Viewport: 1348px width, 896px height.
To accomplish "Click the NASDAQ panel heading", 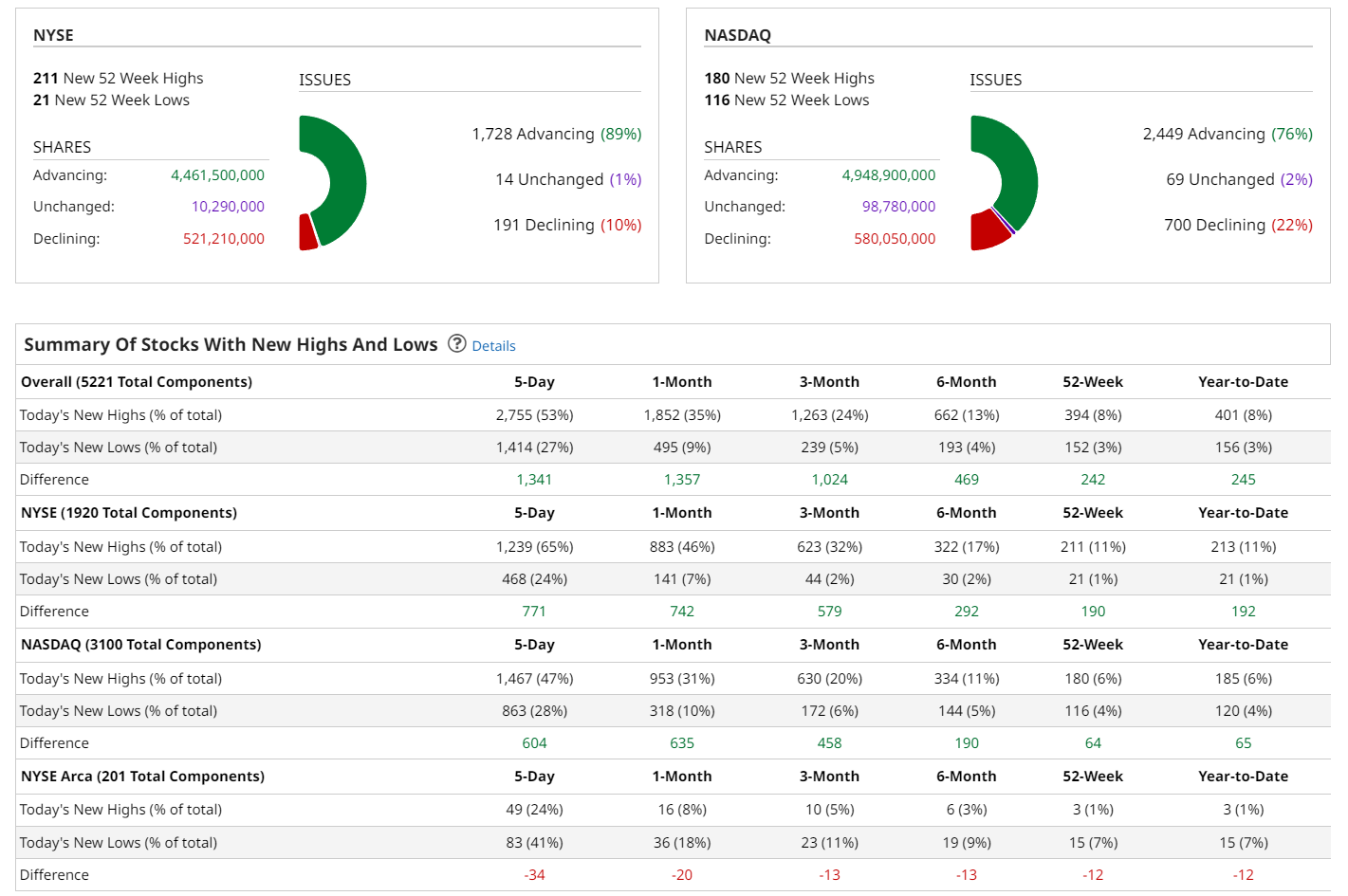I will tap(738, 35).
